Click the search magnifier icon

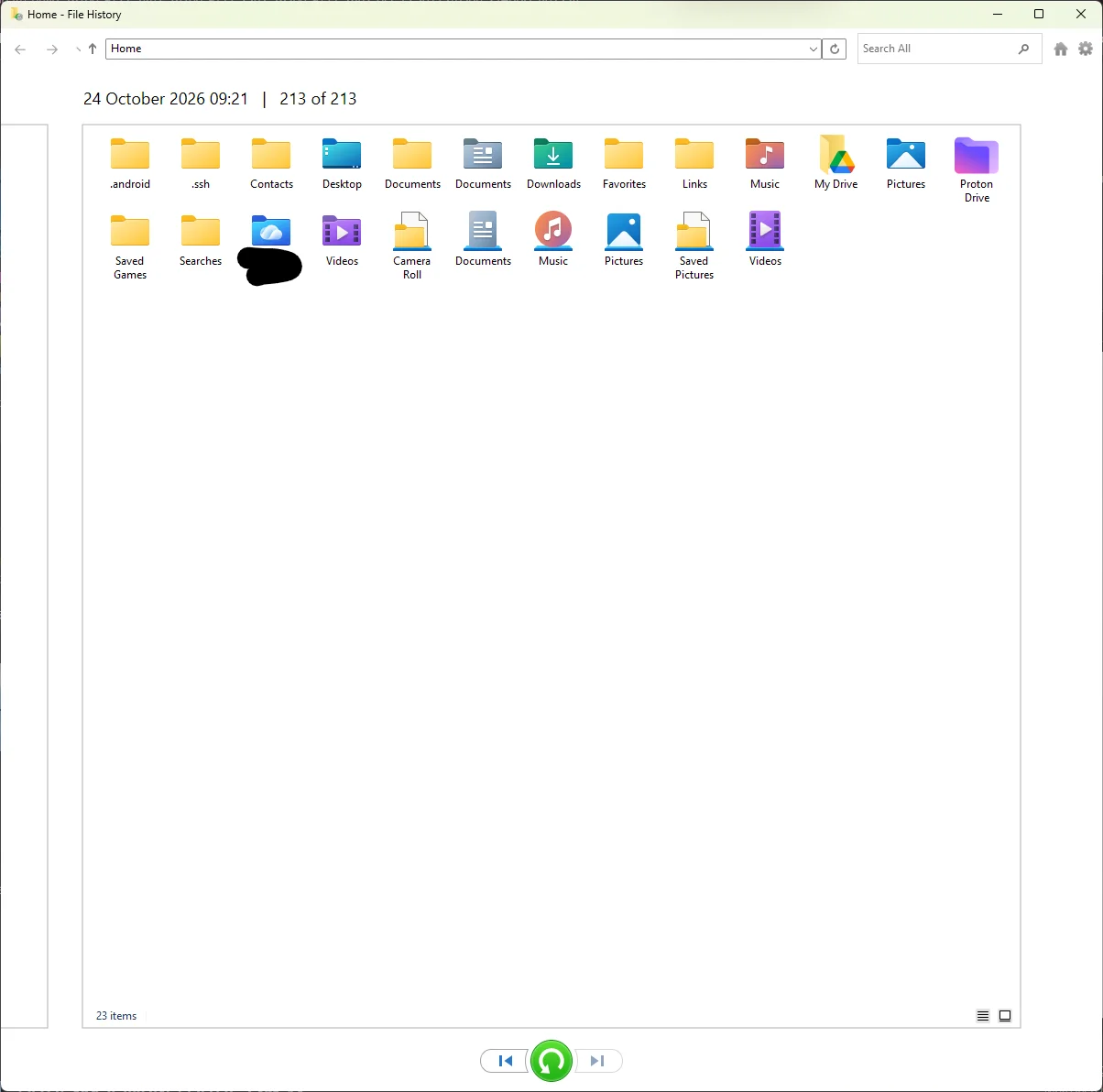tap(1023, 49)
